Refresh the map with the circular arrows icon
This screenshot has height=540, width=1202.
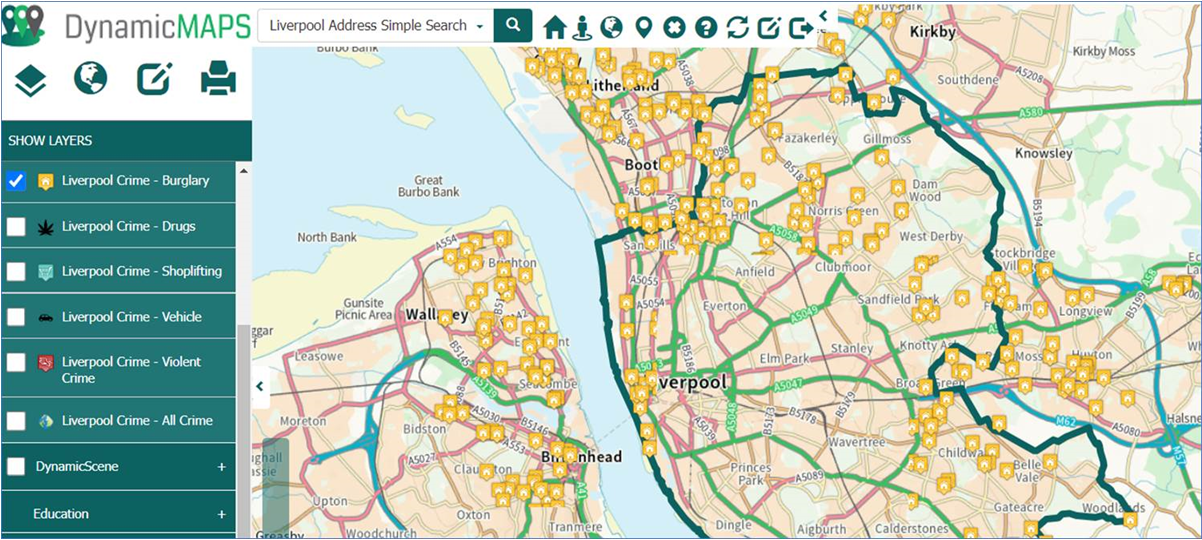click(737, 27)
